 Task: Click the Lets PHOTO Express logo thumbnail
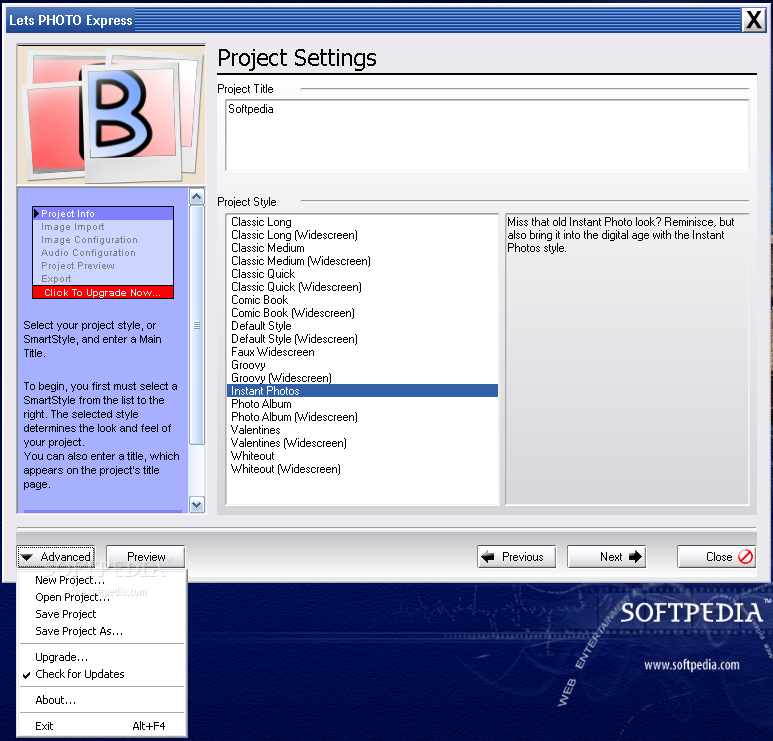click(x=111, y=114)
